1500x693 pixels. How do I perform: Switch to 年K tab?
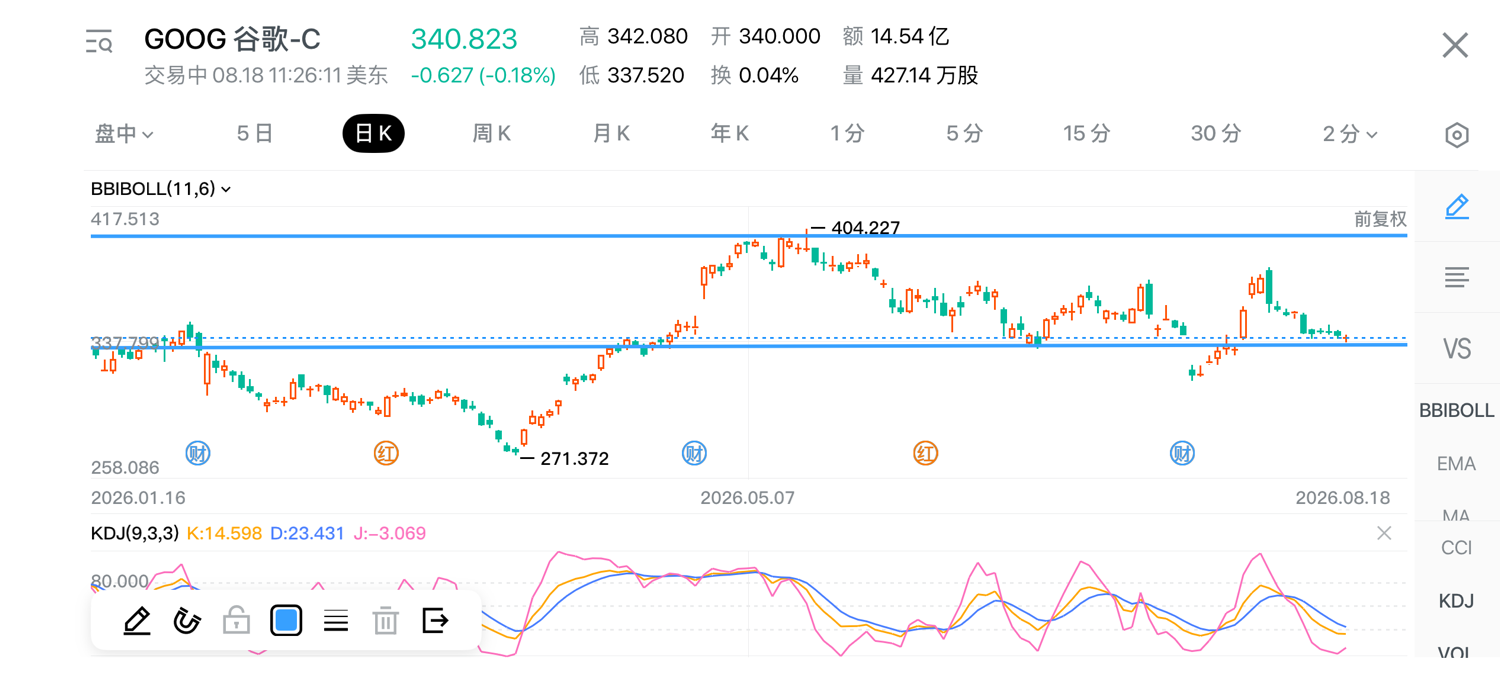coord(729,134)
